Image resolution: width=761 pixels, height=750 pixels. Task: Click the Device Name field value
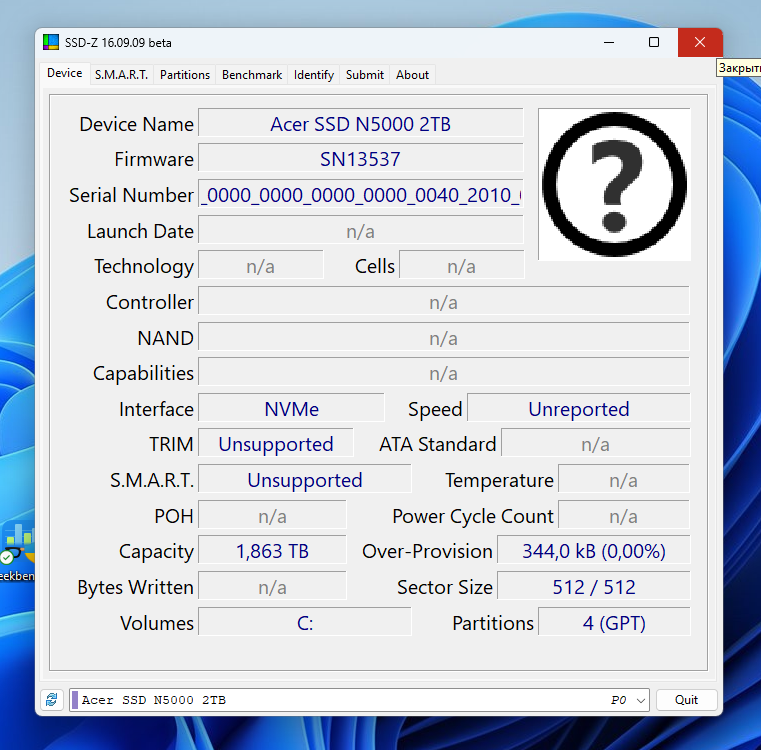coord(360,124)
